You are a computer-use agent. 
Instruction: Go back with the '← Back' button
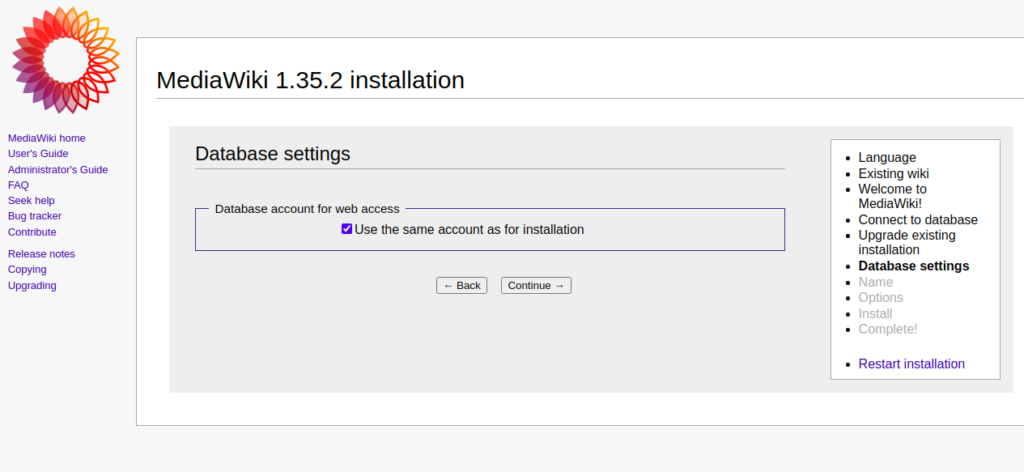pyautogui.click(x=462, y=285)
